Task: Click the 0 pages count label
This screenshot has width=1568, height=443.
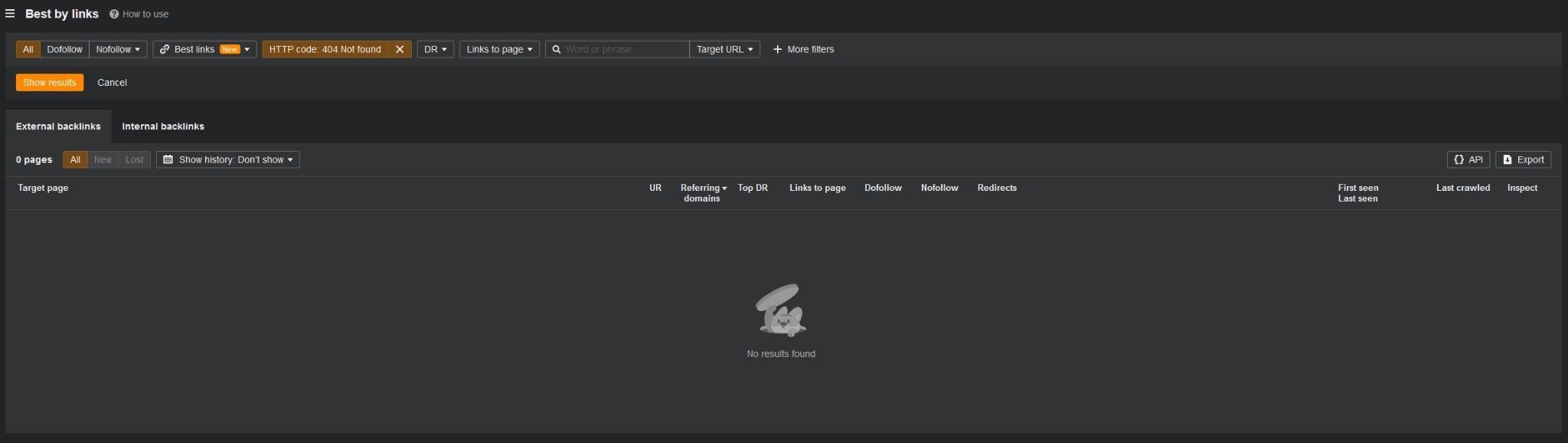Action: tap(34, 159)
